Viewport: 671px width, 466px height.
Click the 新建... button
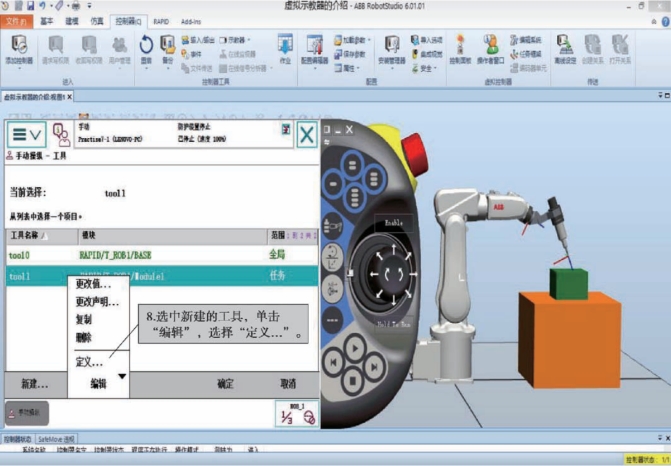(x=35, y=384)
